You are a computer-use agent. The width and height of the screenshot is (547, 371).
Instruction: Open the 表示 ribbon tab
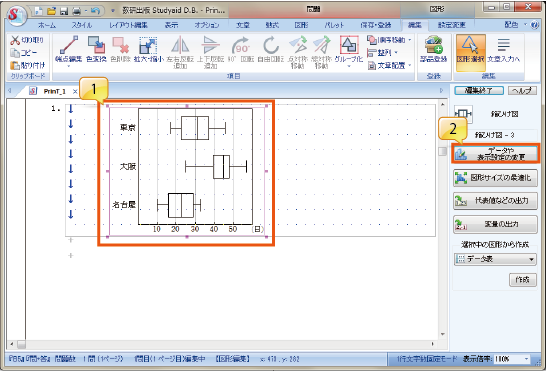click(x=171, y=25)
